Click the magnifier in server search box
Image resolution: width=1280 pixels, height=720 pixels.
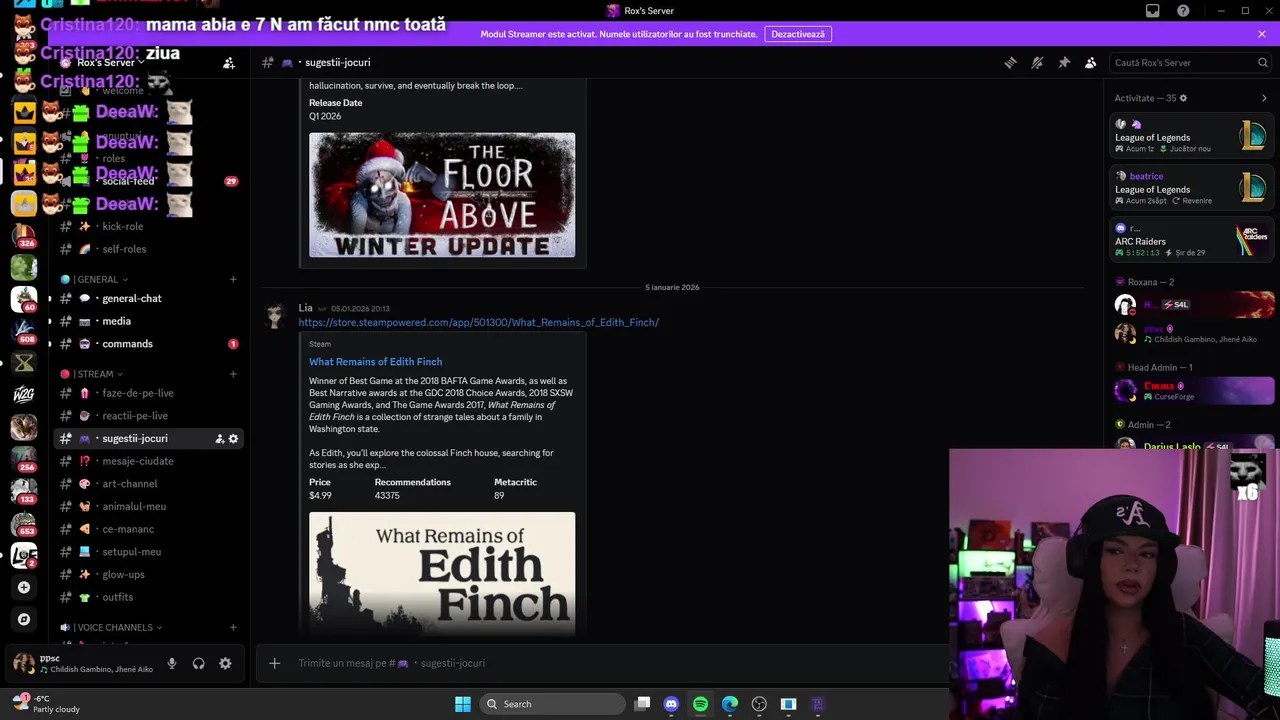click(x=1262, y=62)
